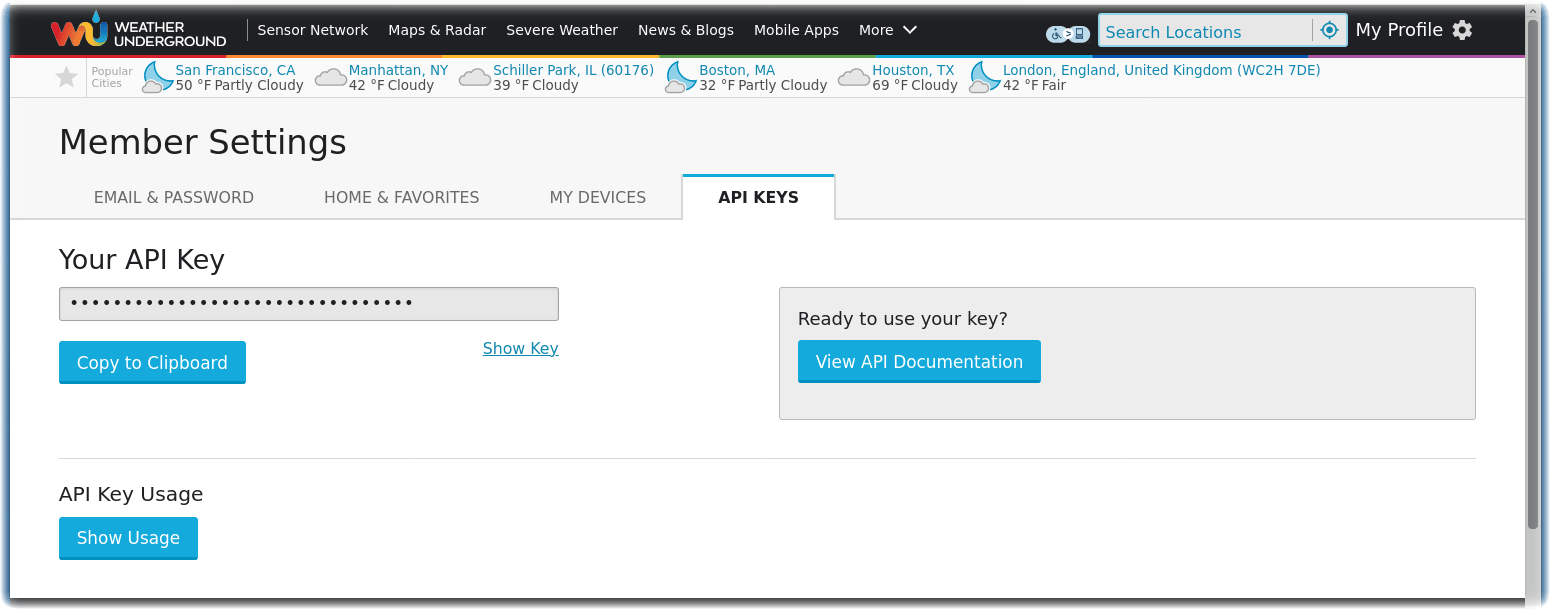Select the favorites star near Popular Cities

[x=66, y=76]
